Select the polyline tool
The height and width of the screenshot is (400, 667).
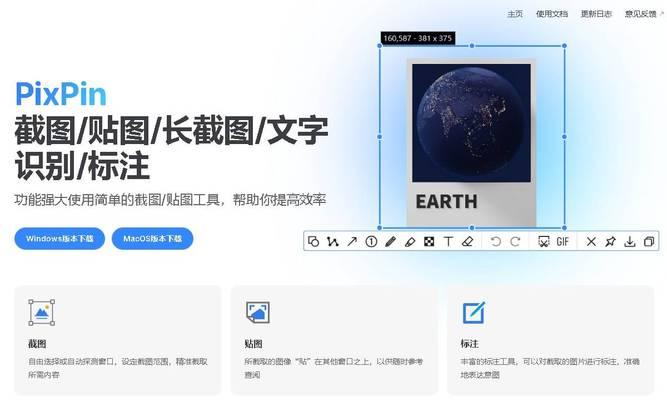click(x=333, y=242)
